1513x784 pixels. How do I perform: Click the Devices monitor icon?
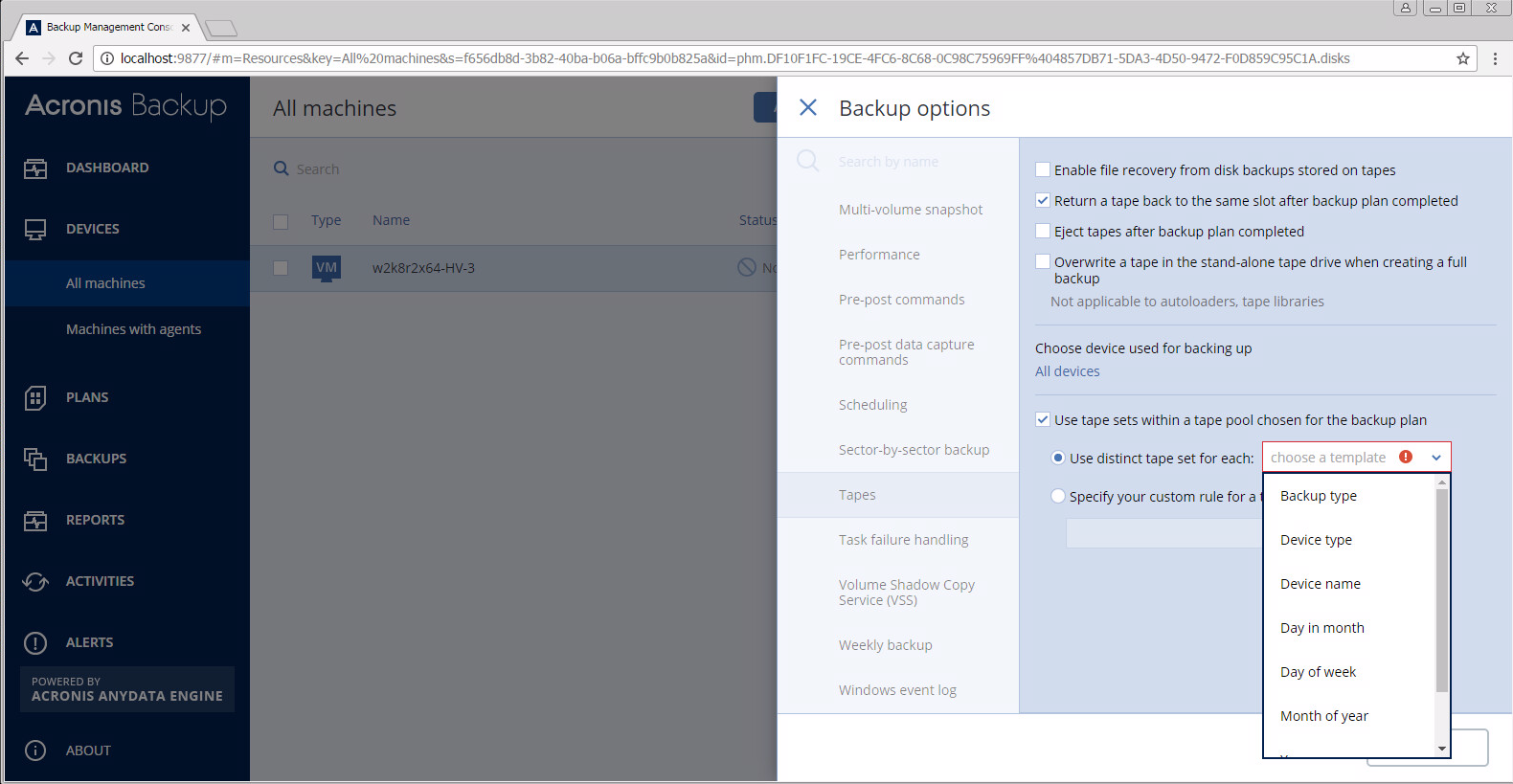tap(35, 230)
